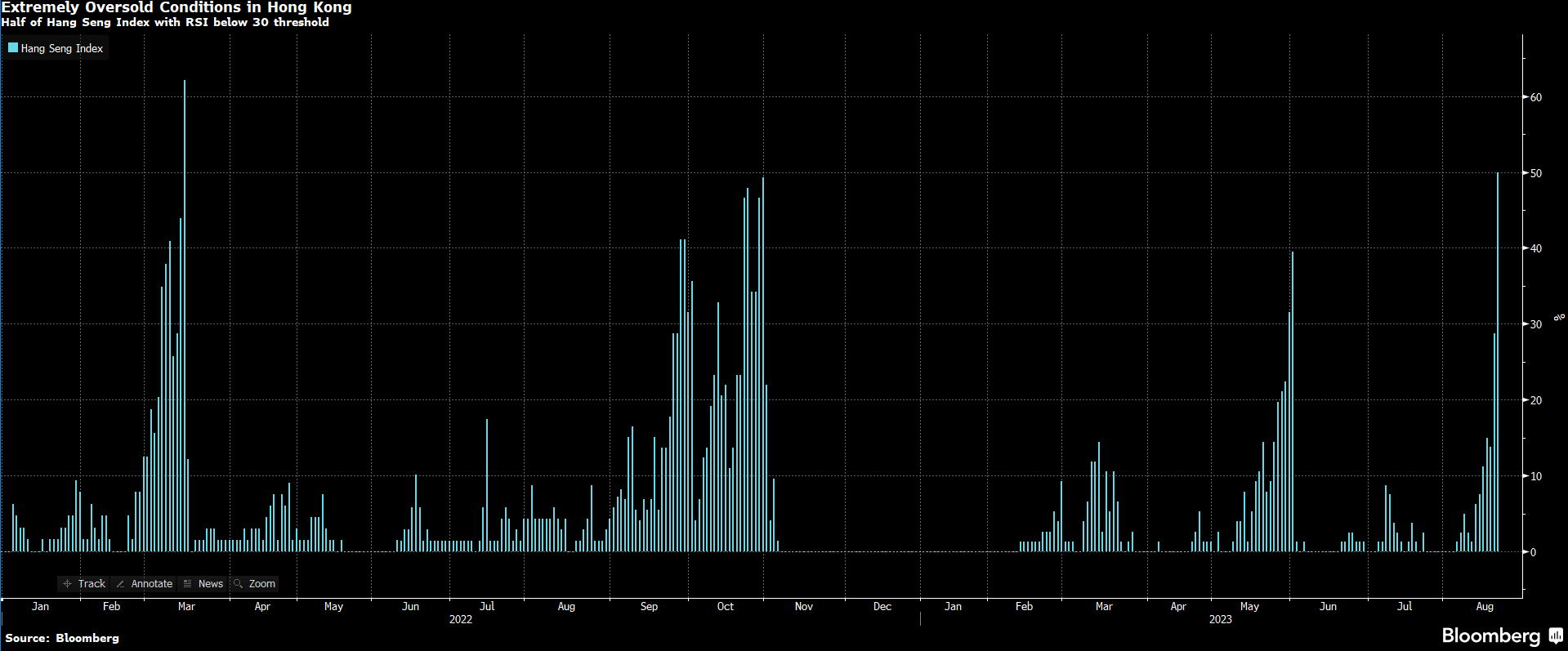Click the Nov month label
This screenshot has width=1568, height=651.
point(804,606)
